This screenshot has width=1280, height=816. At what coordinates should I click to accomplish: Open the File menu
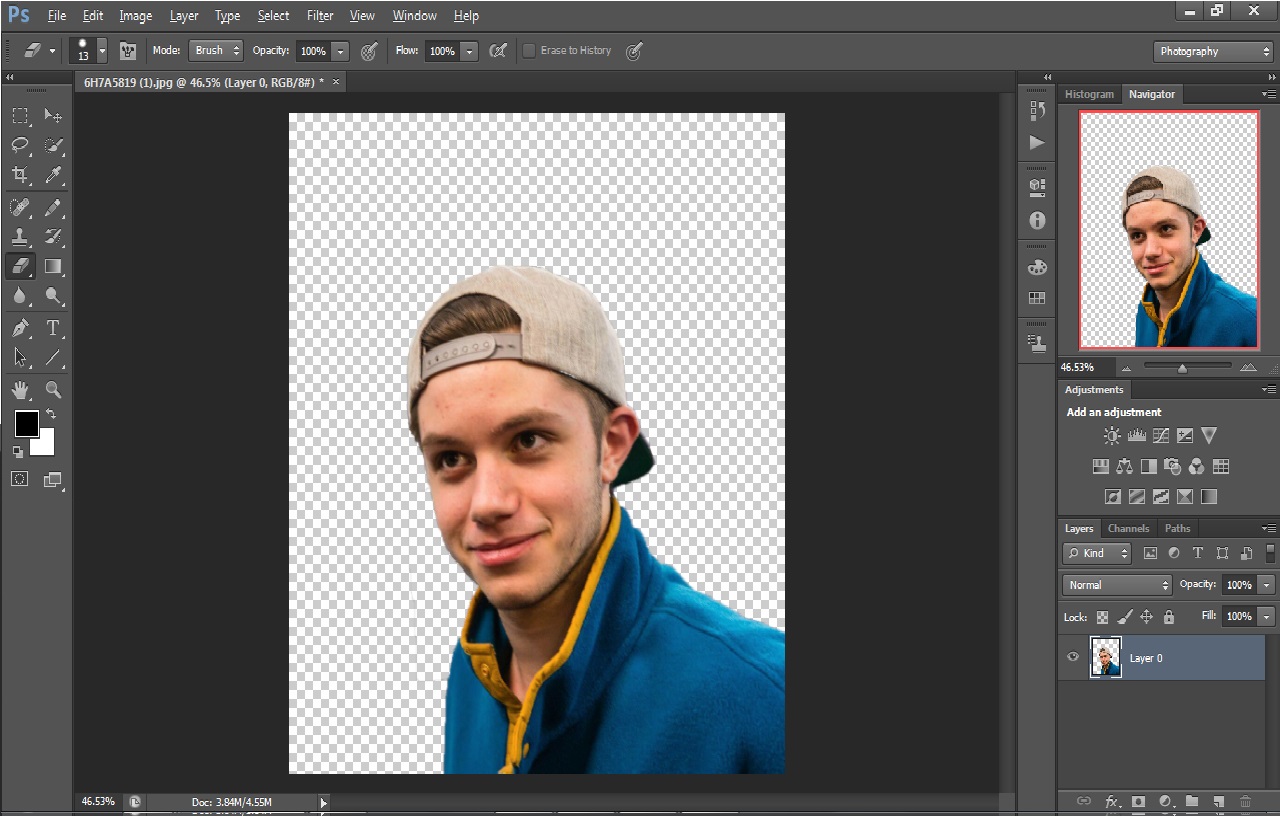[x=57, y=16]
